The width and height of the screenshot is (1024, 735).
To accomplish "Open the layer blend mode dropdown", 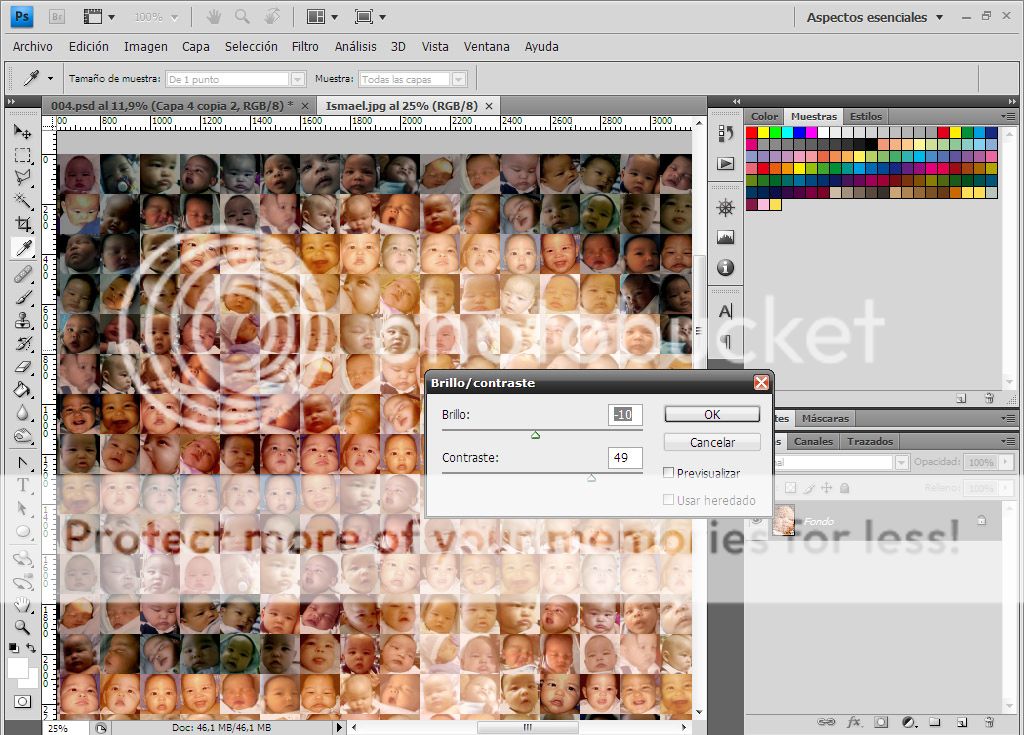I will click(x=901, y=462).
